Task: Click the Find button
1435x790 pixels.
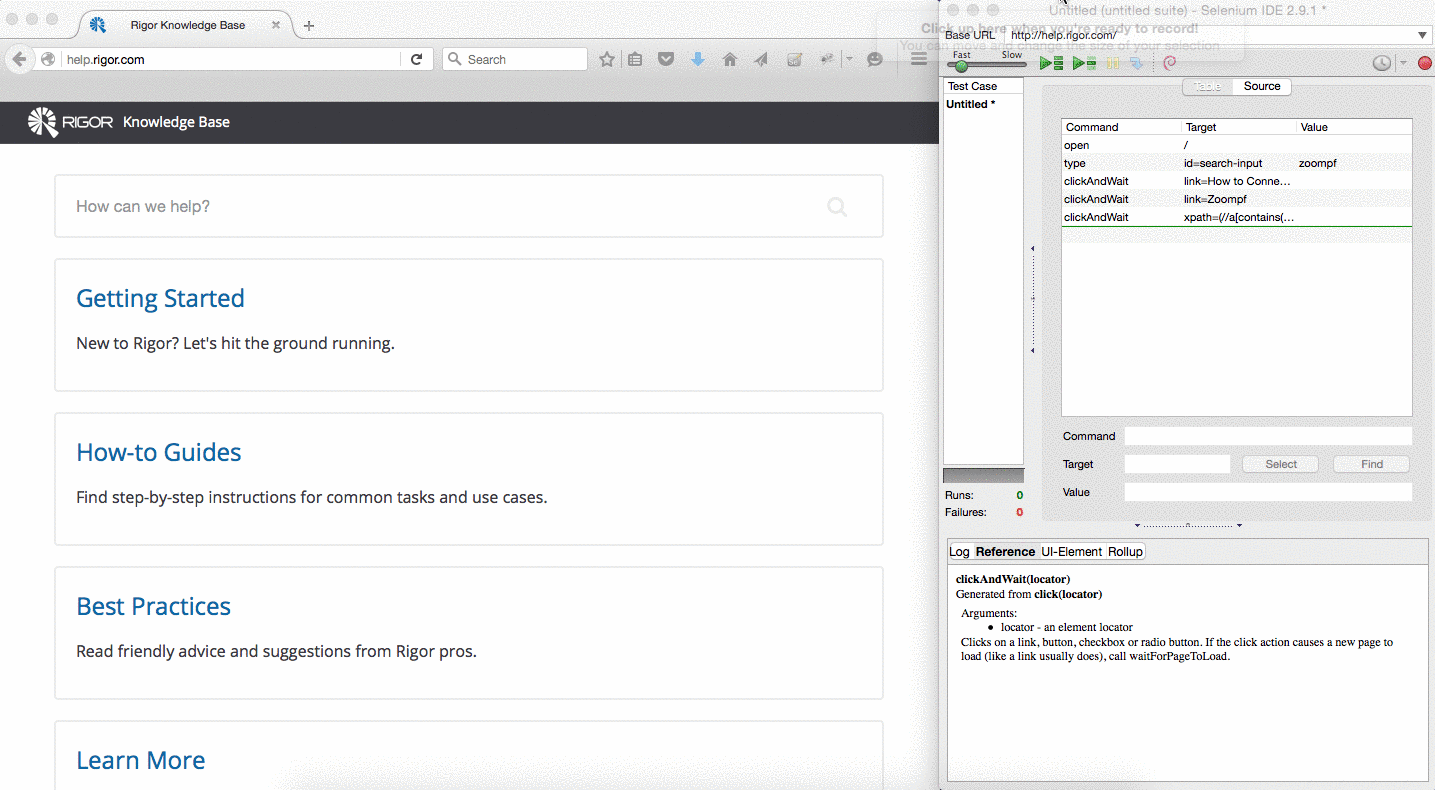Action: [x=1372, y=464]
